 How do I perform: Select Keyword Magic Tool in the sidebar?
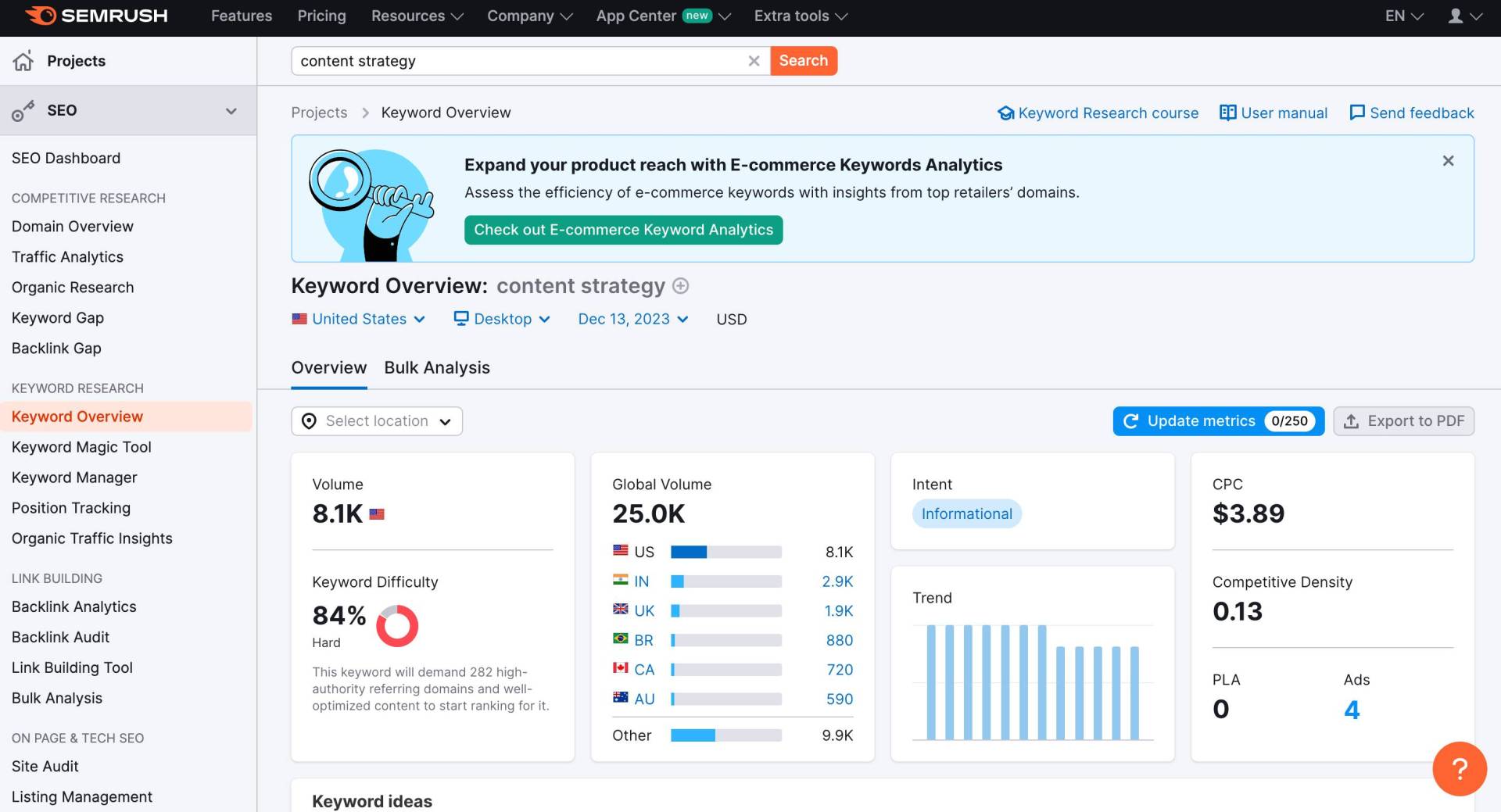(81, 446)
